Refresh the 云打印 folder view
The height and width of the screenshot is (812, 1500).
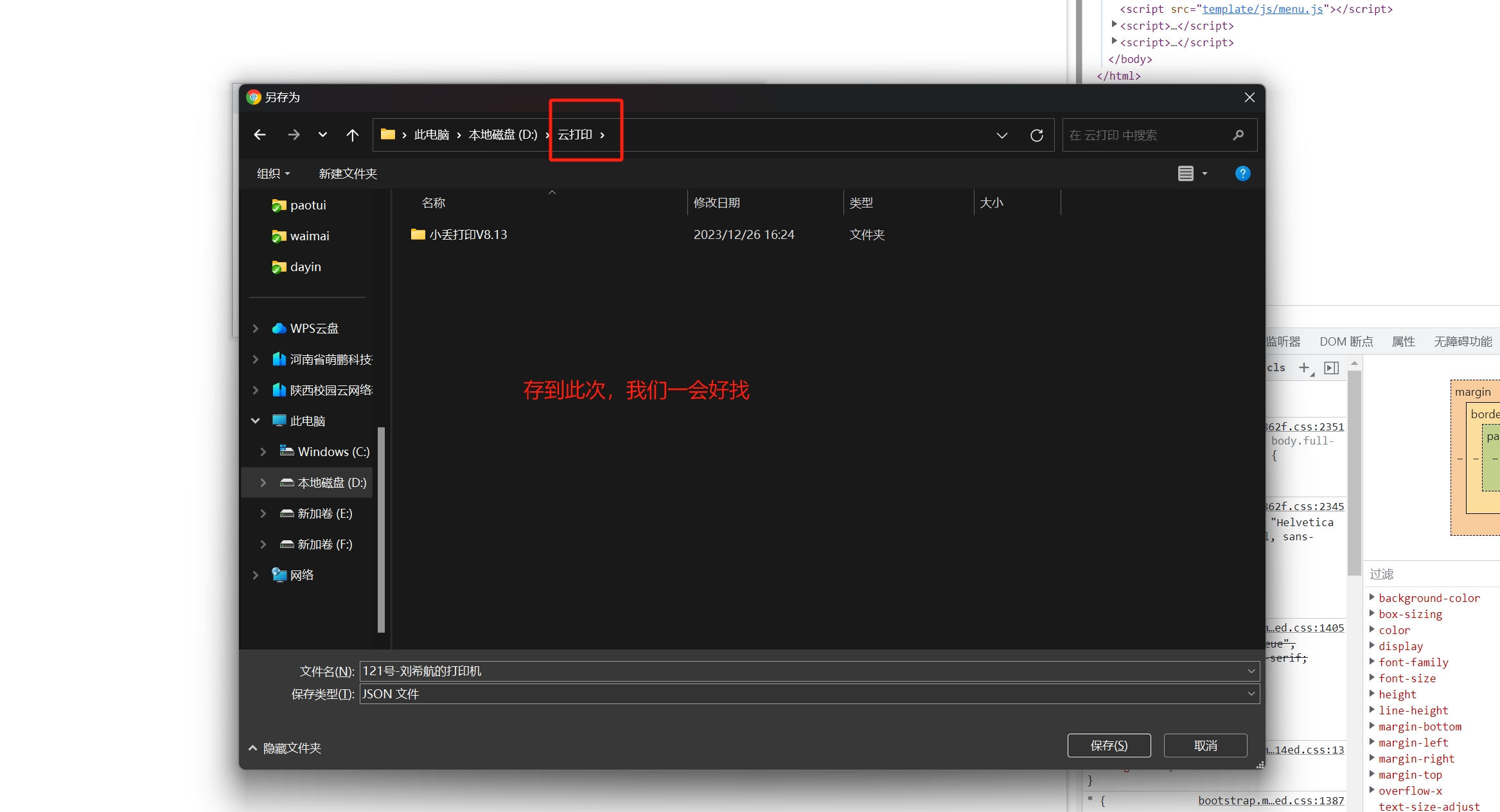pos(1036,136)
